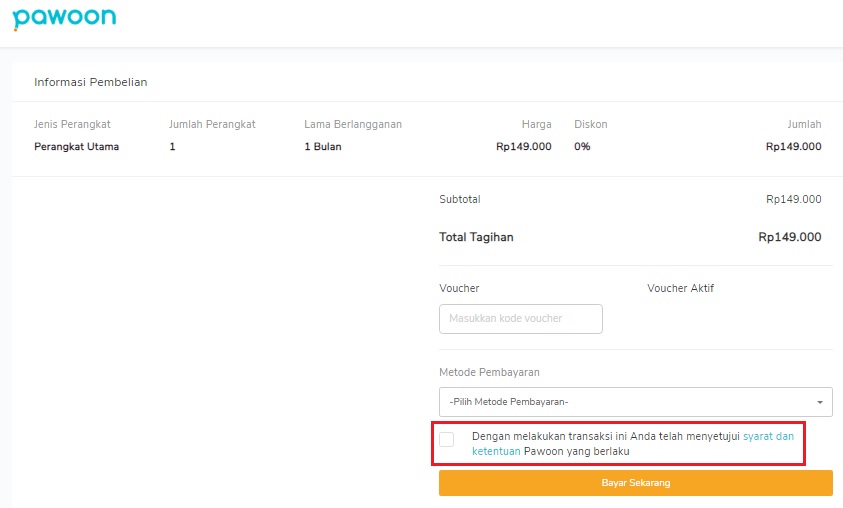
Task: Click the Bayar Sekarang button
Action: tap(635, 483)
